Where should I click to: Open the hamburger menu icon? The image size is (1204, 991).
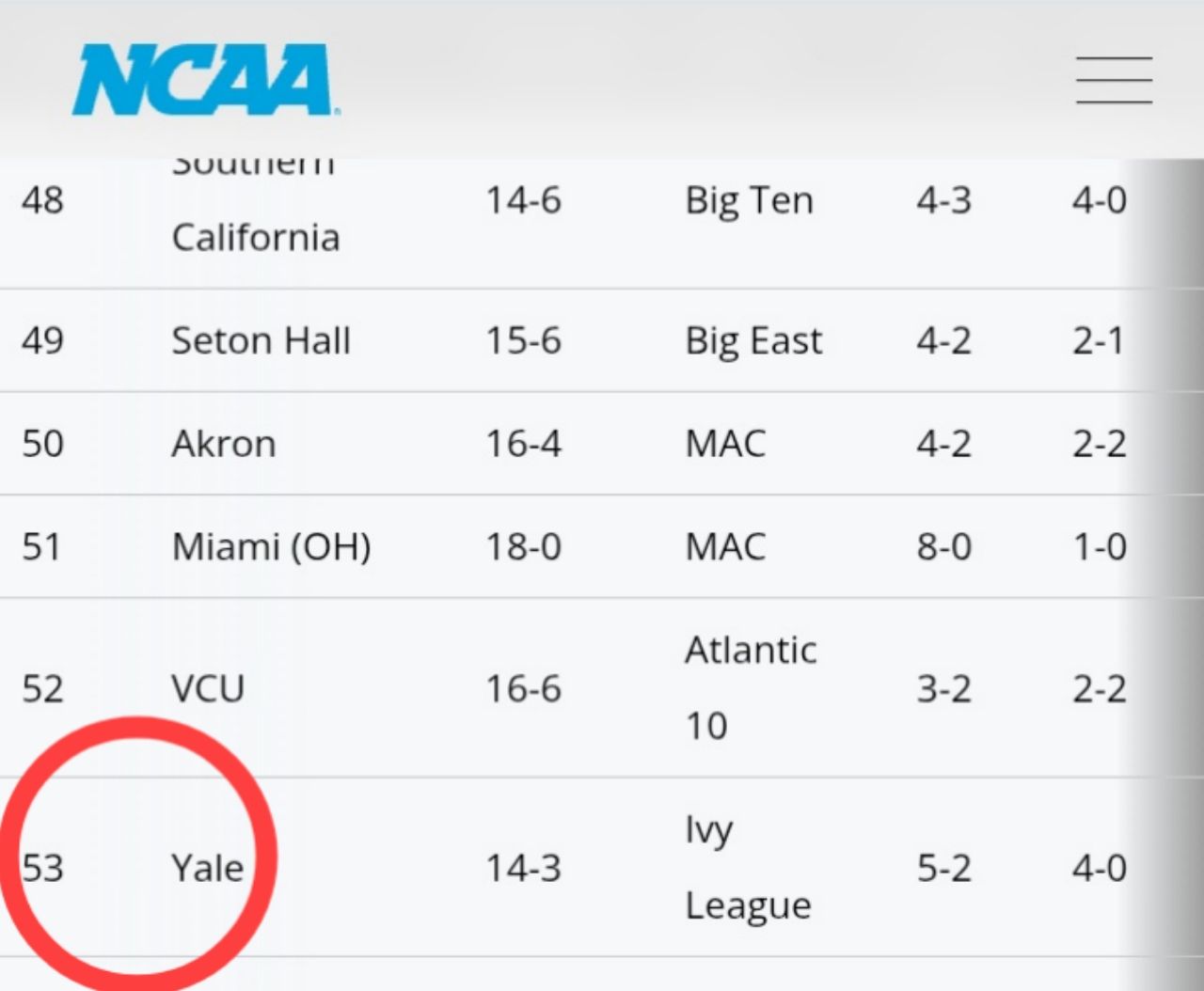point(1114,79)
